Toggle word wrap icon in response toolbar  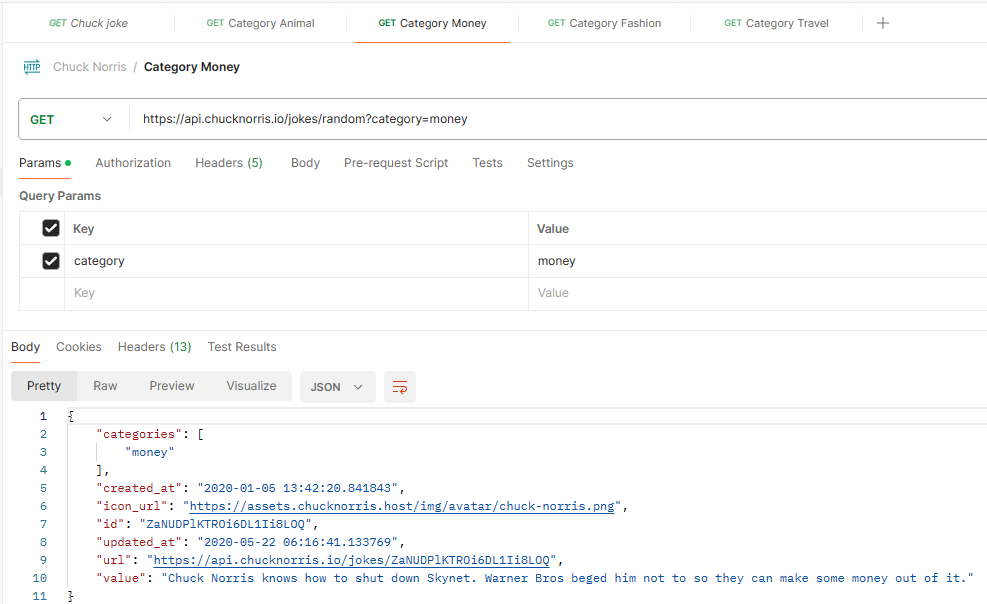(x=400, y=387)
